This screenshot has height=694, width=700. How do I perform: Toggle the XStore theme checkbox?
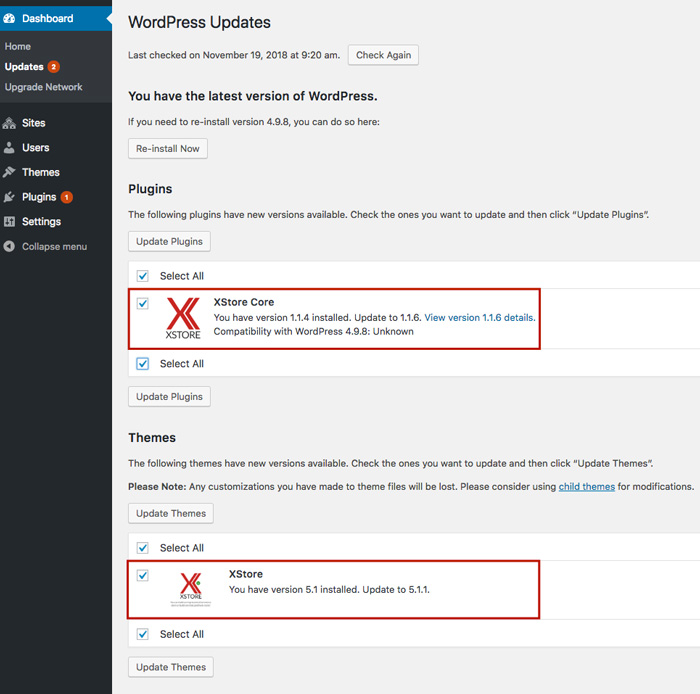tap(142, 575)
